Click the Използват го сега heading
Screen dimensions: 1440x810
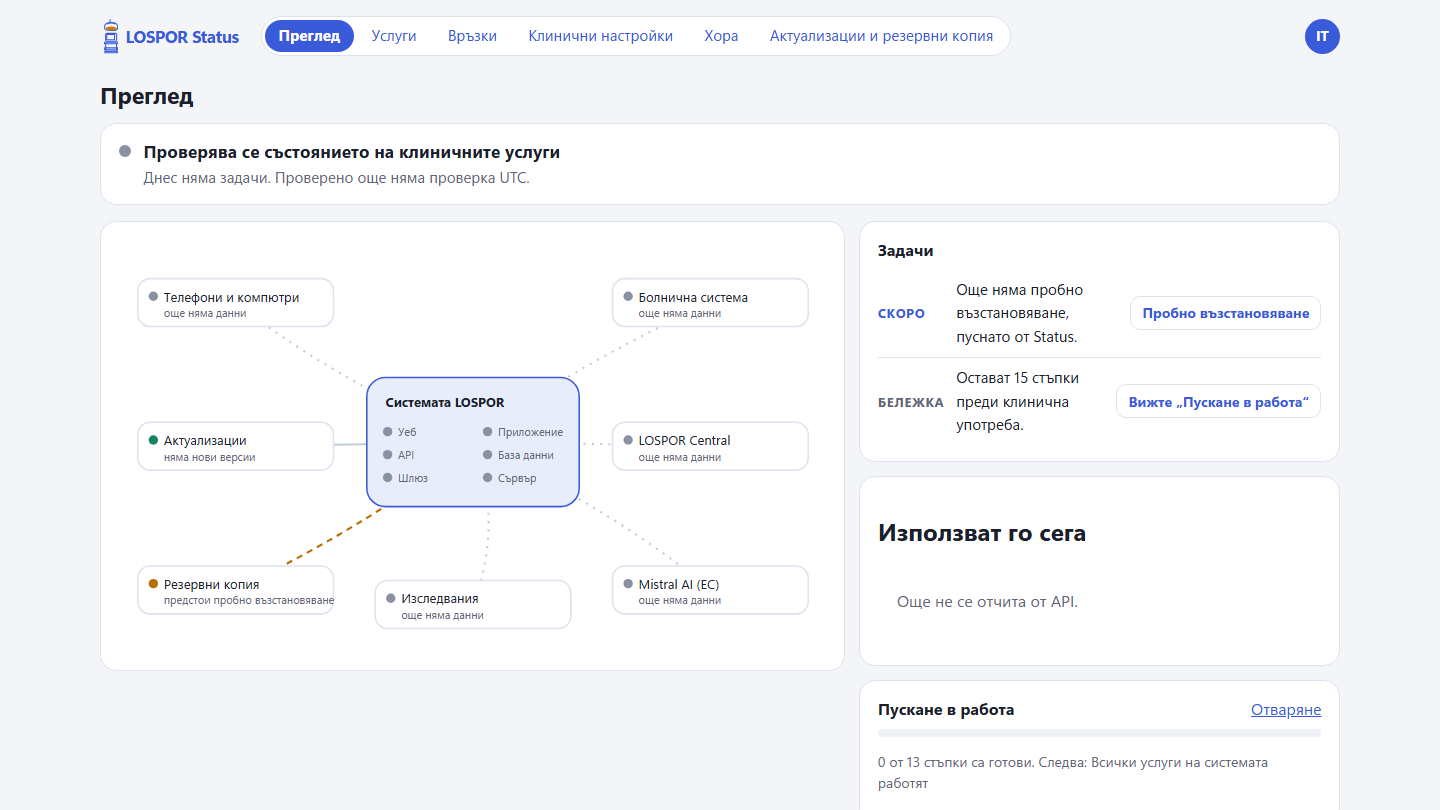point(982,533)
